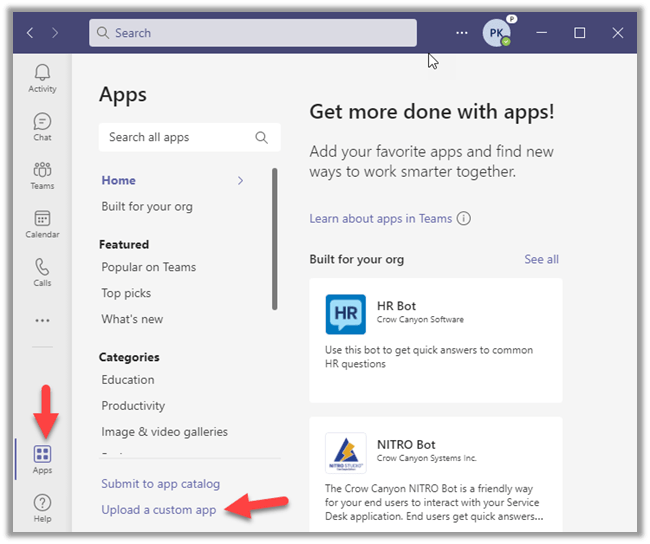The height and width of the screenshot is (544, 650).
Task: Click See all for org apps
Action: pyautogui.click(x=541, y=260)
